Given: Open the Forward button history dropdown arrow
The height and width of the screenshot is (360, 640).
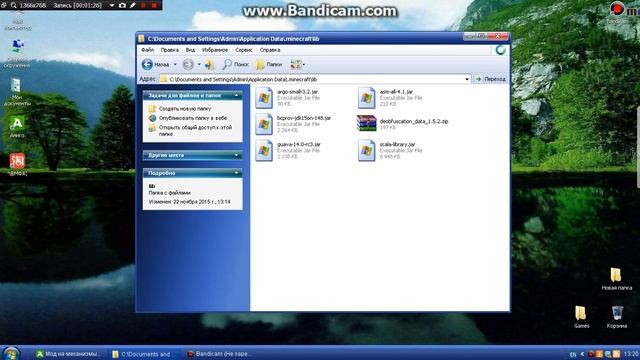Looking at the screenshot, I should pyautogui.click(x=199, y=64).
